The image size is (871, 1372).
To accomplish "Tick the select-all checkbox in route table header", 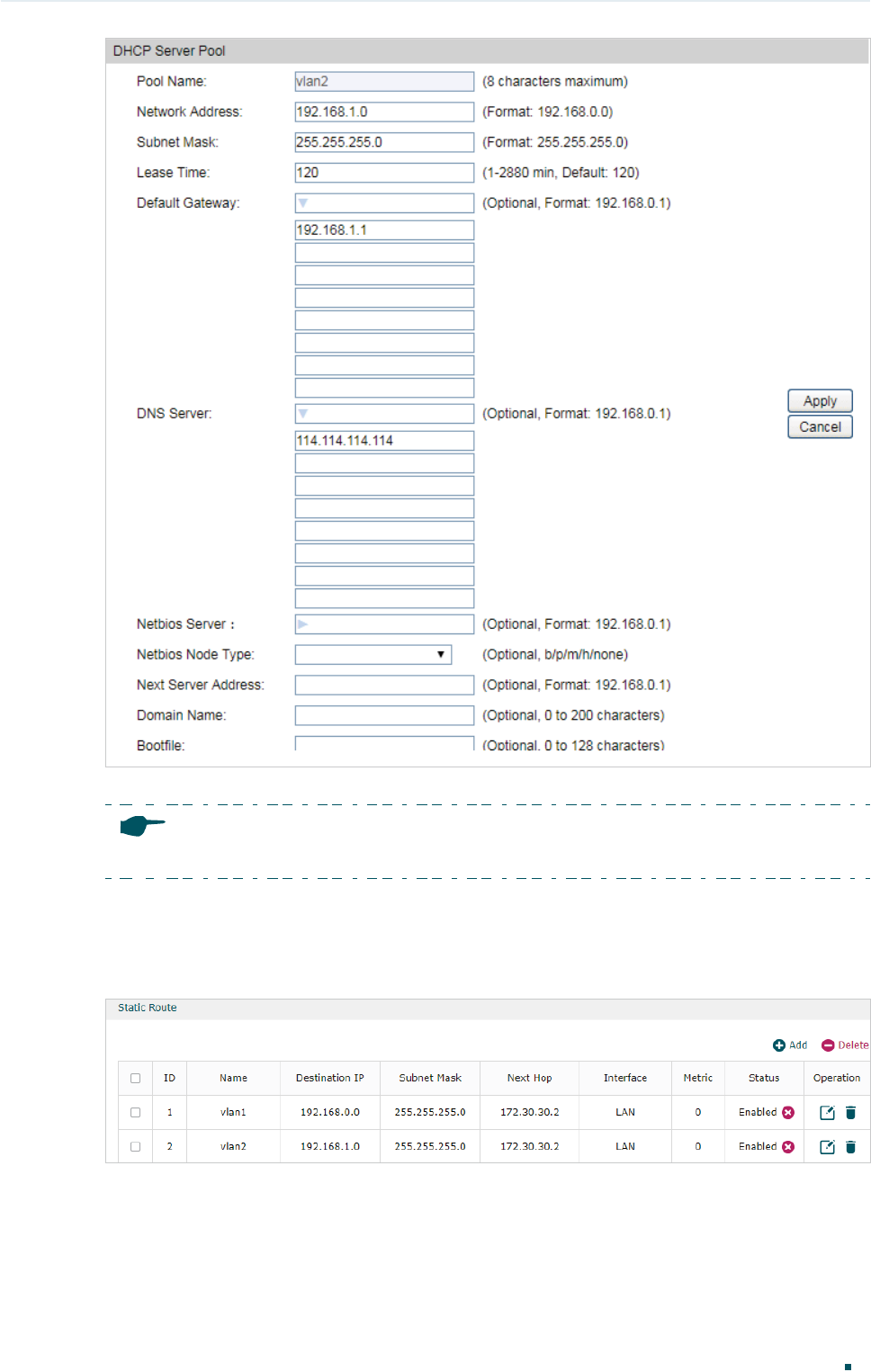I will pyautogui.click(x=136, y=1078).
